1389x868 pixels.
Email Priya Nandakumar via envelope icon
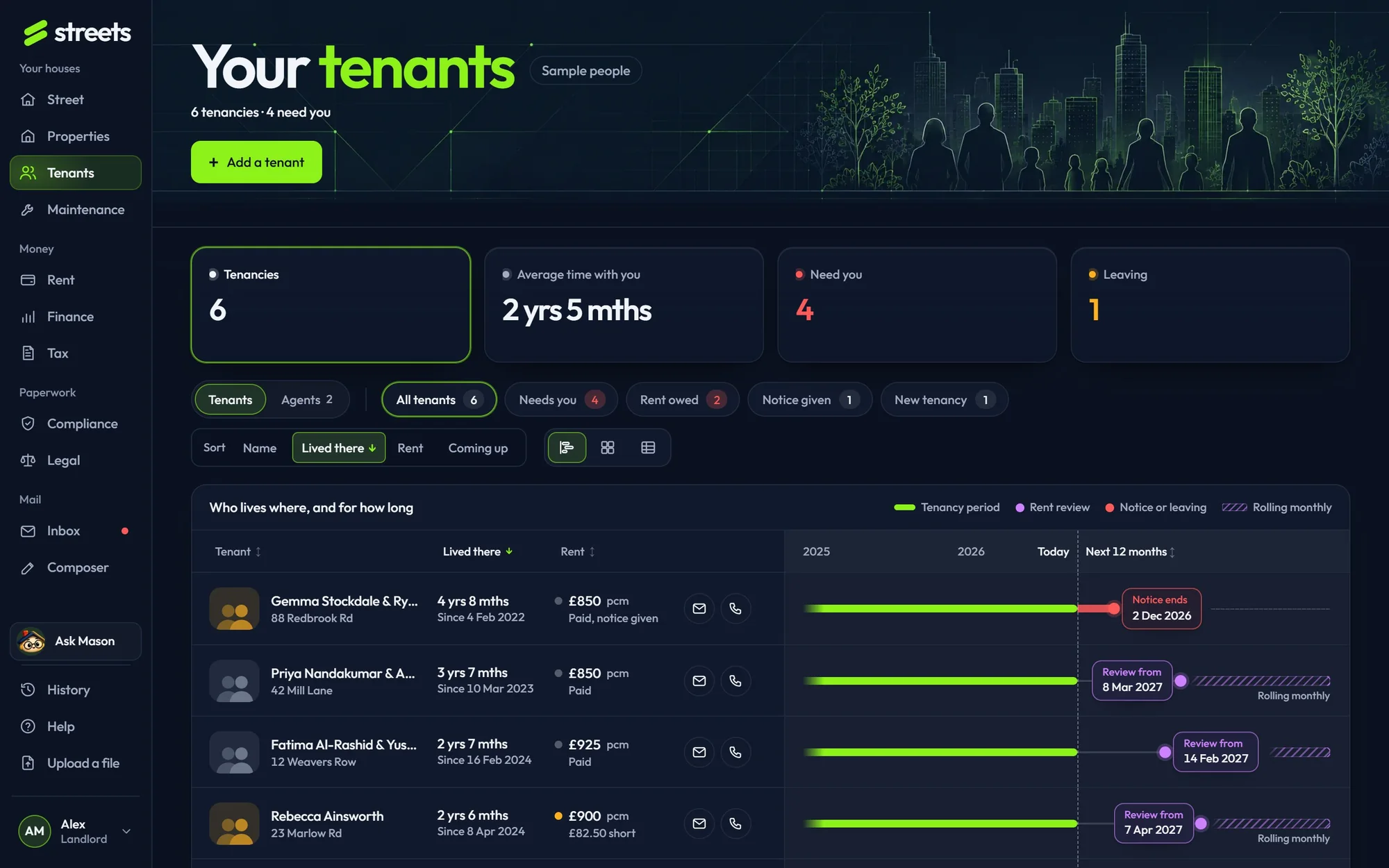pyautogui.click(x=699, y=681)
